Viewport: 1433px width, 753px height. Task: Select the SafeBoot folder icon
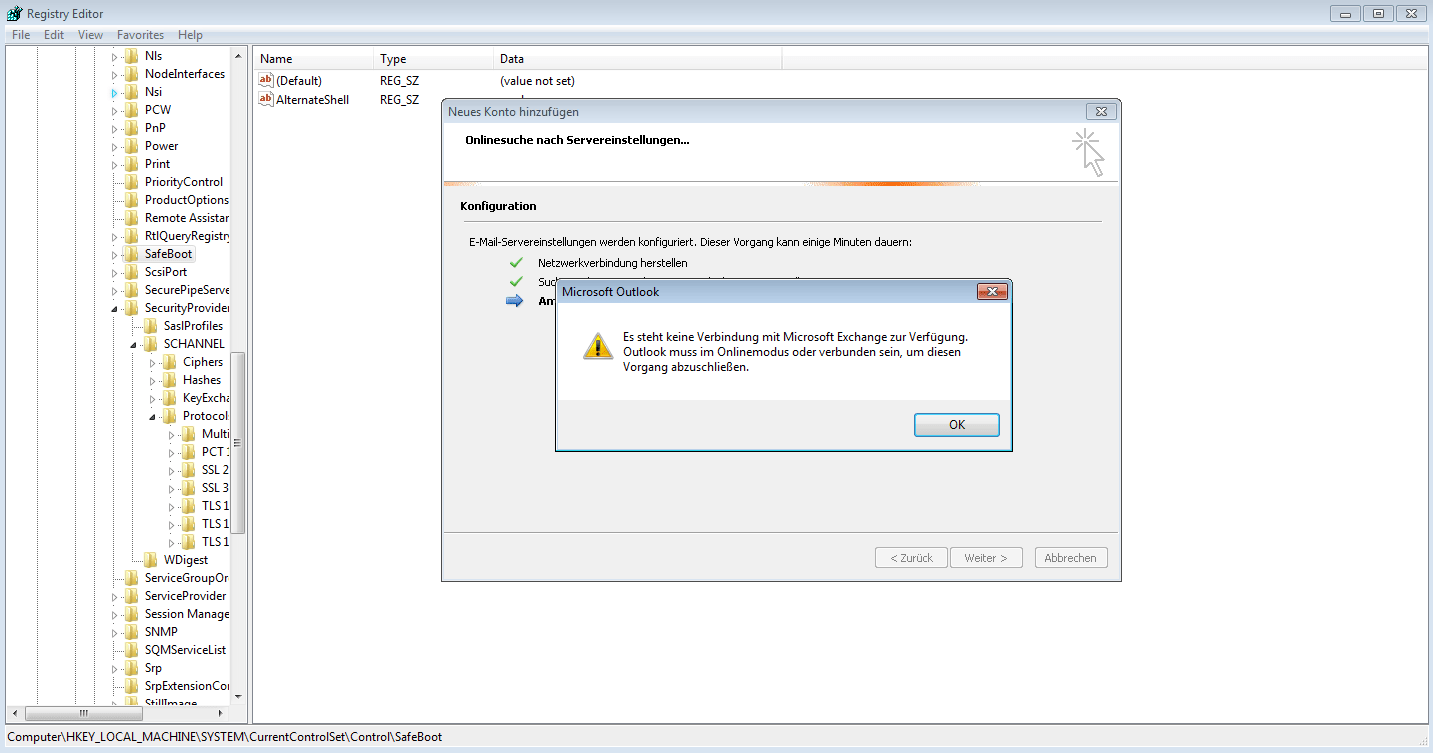tap(131, 254)
